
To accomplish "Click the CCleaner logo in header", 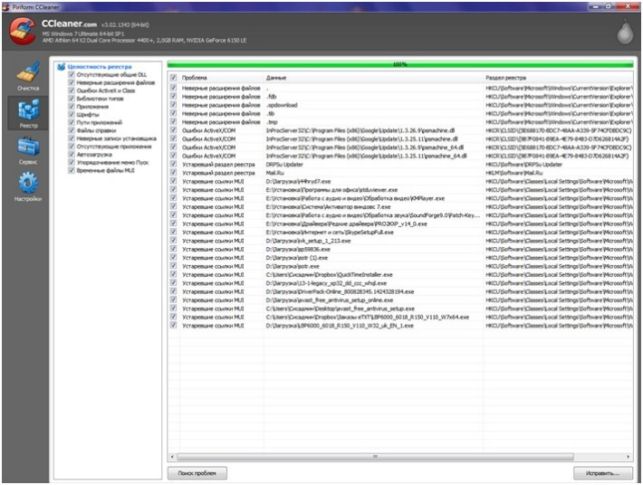I will 23,31.
